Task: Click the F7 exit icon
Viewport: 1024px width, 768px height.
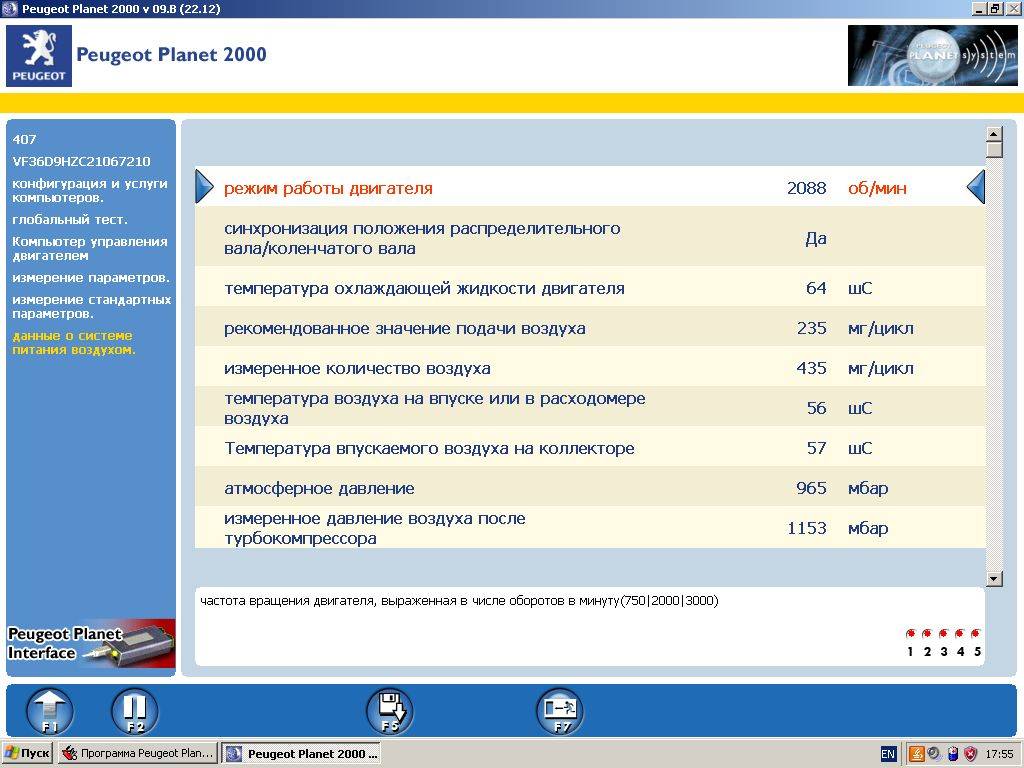Action: tap(559, 712)
